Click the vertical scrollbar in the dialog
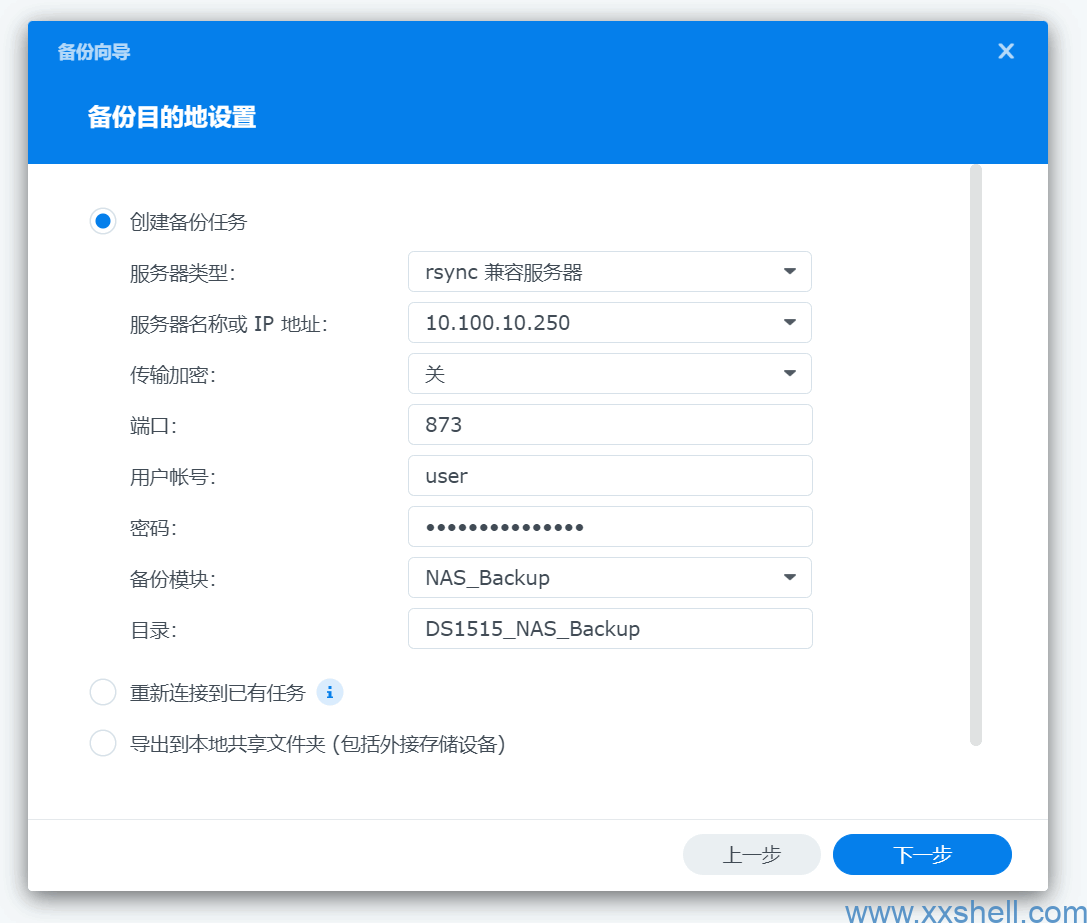Image resolution: width=1087 pixels, height=923 pixels. [976, 455]
